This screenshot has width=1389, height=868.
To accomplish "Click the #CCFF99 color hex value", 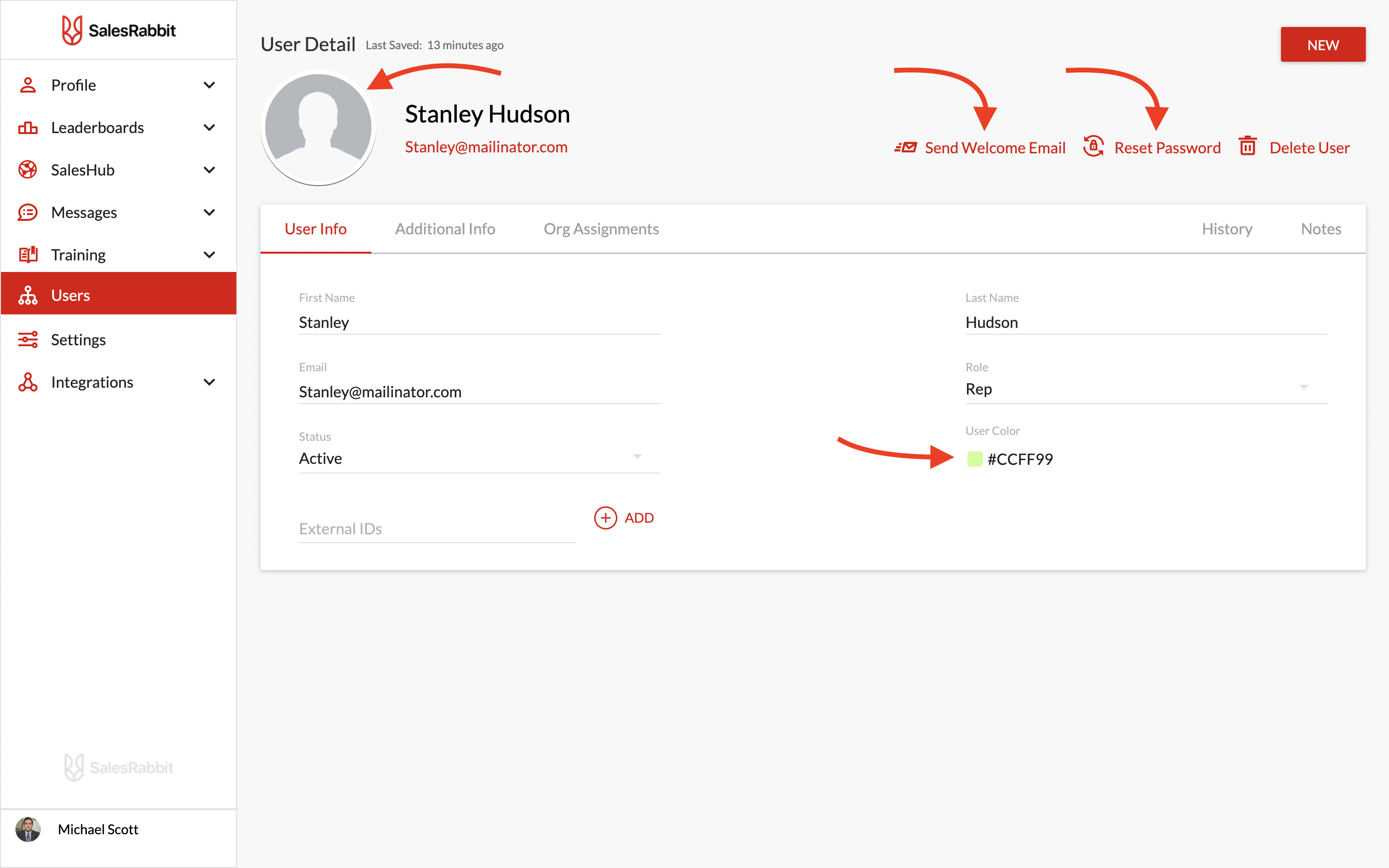I will 1020,459.
